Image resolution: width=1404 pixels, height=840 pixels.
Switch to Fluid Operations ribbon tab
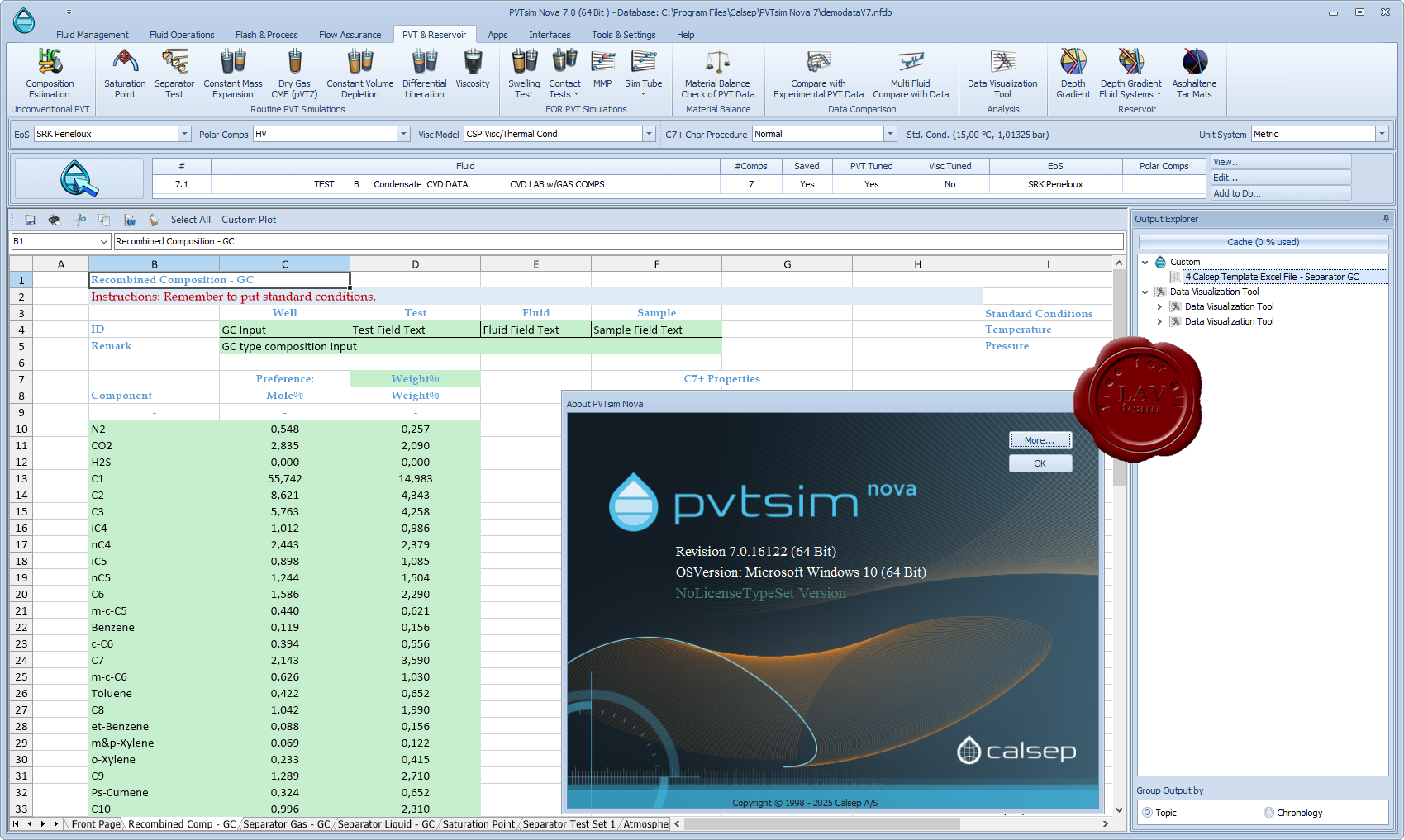click(x=182, y=35)
